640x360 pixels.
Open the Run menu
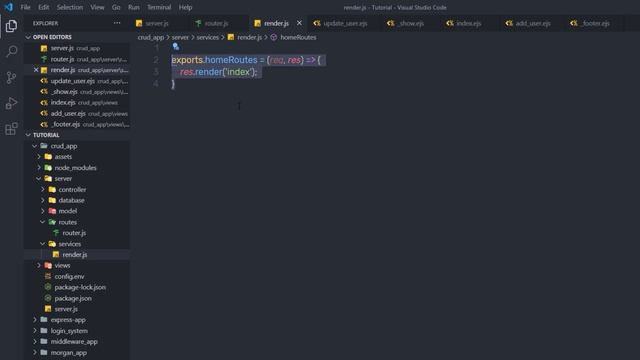[133, 7]
